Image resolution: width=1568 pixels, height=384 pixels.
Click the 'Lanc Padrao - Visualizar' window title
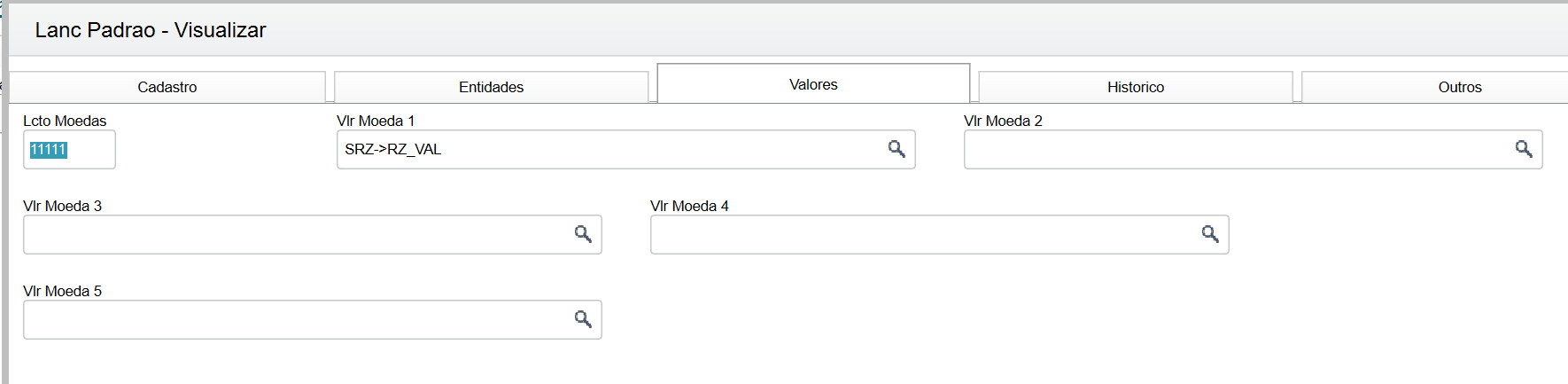[x=151, y=30]
